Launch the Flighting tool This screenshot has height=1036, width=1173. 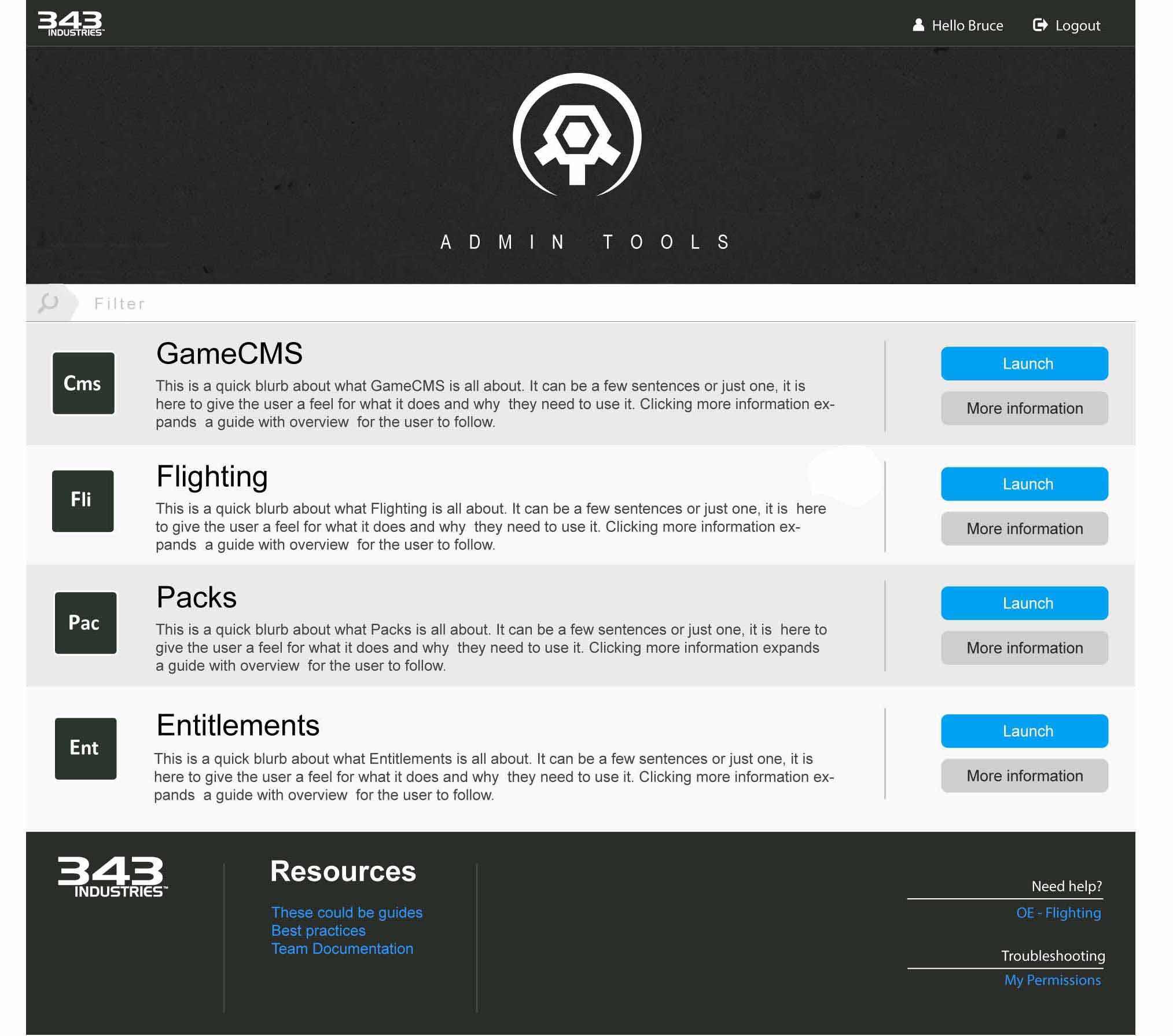[1024, 484]
